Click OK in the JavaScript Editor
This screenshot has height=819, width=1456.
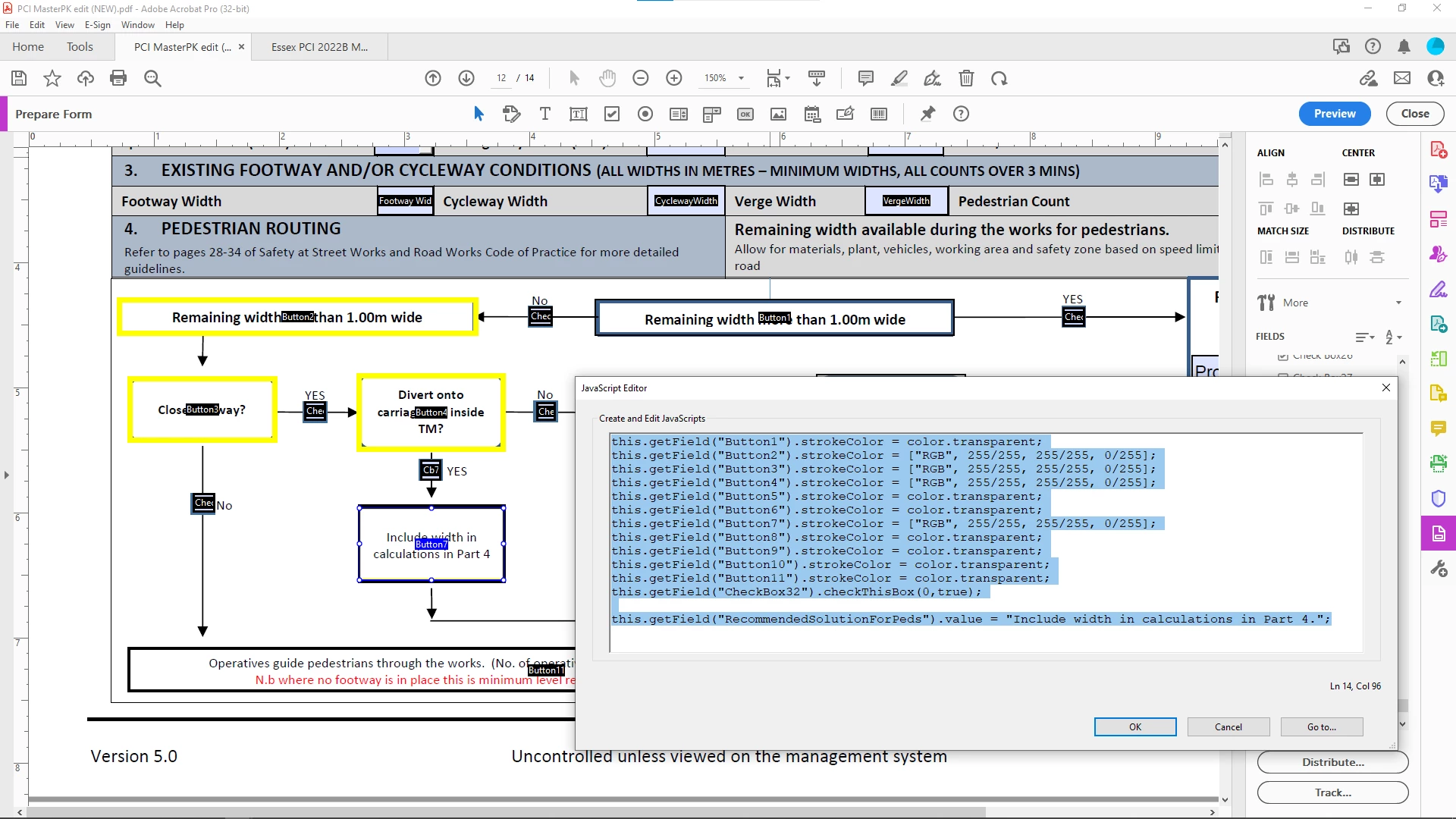coord(1134,726)
